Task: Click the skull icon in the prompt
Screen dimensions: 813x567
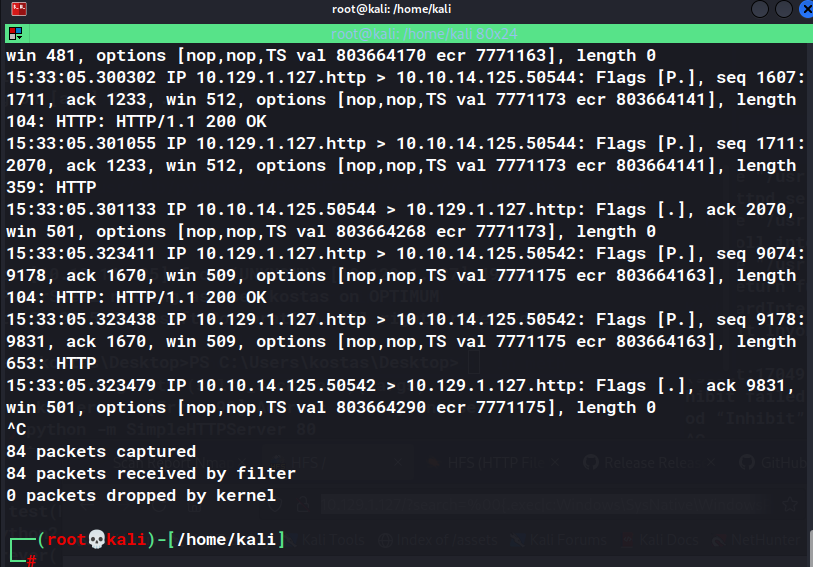Action: (x=96, y=540)
